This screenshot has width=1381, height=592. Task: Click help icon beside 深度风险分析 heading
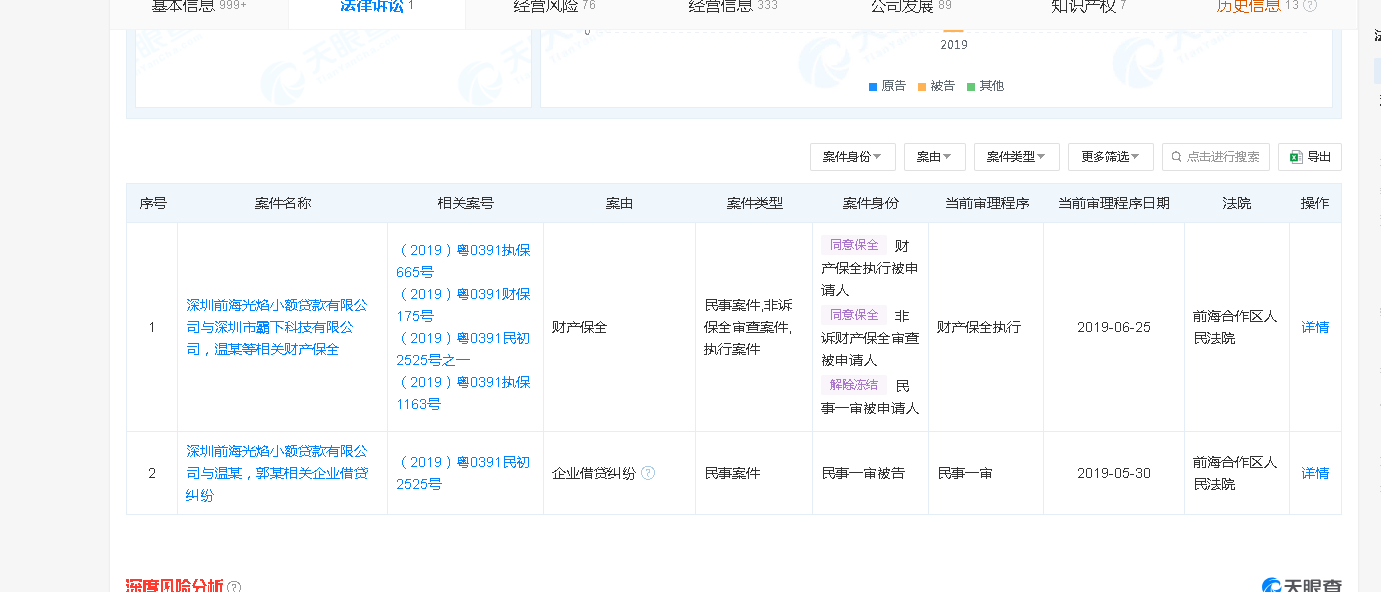pyautogui.click(x=234, y=587)
